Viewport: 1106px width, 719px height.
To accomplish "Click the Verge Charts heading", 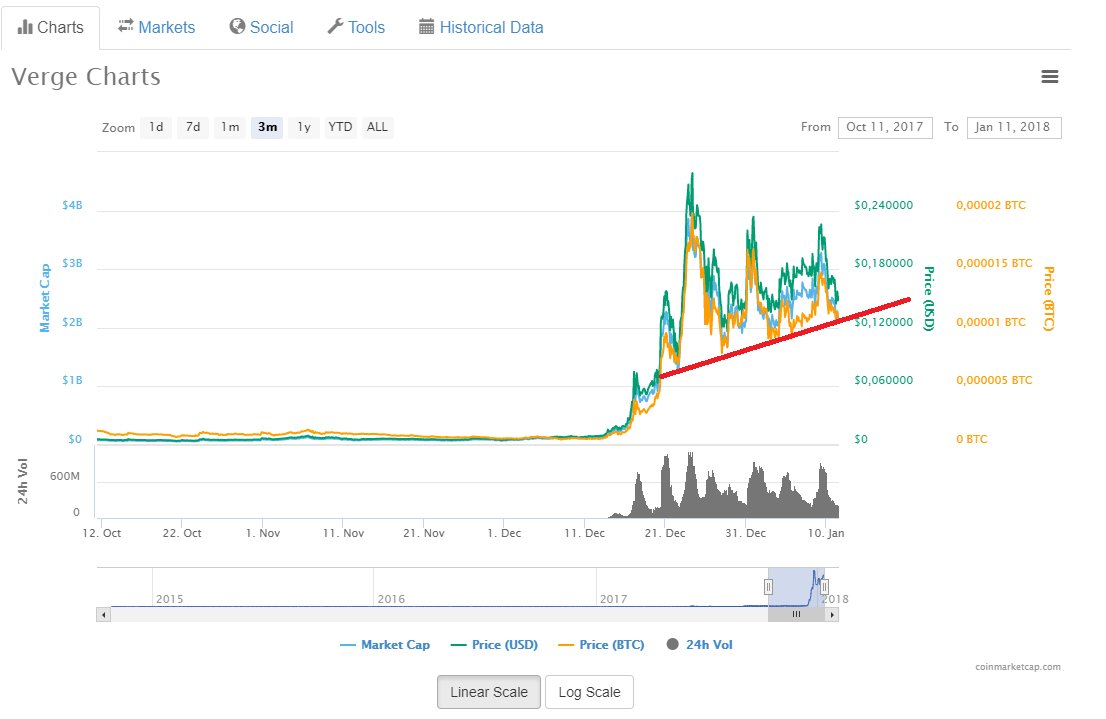I will click(86, 76).
